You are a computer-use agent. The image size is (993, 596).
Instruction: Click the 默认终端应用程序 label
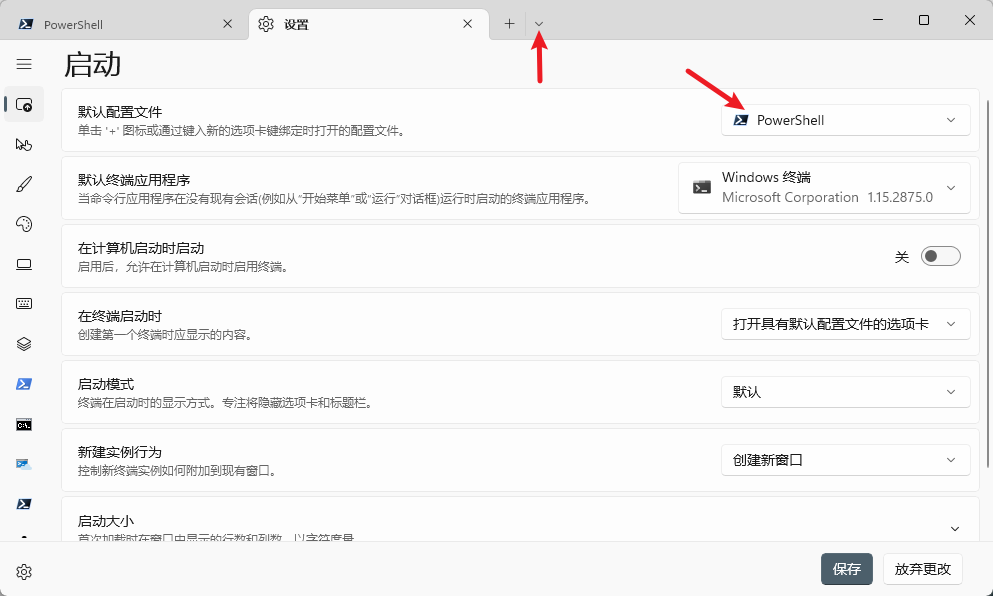click(x=134, y=180)
